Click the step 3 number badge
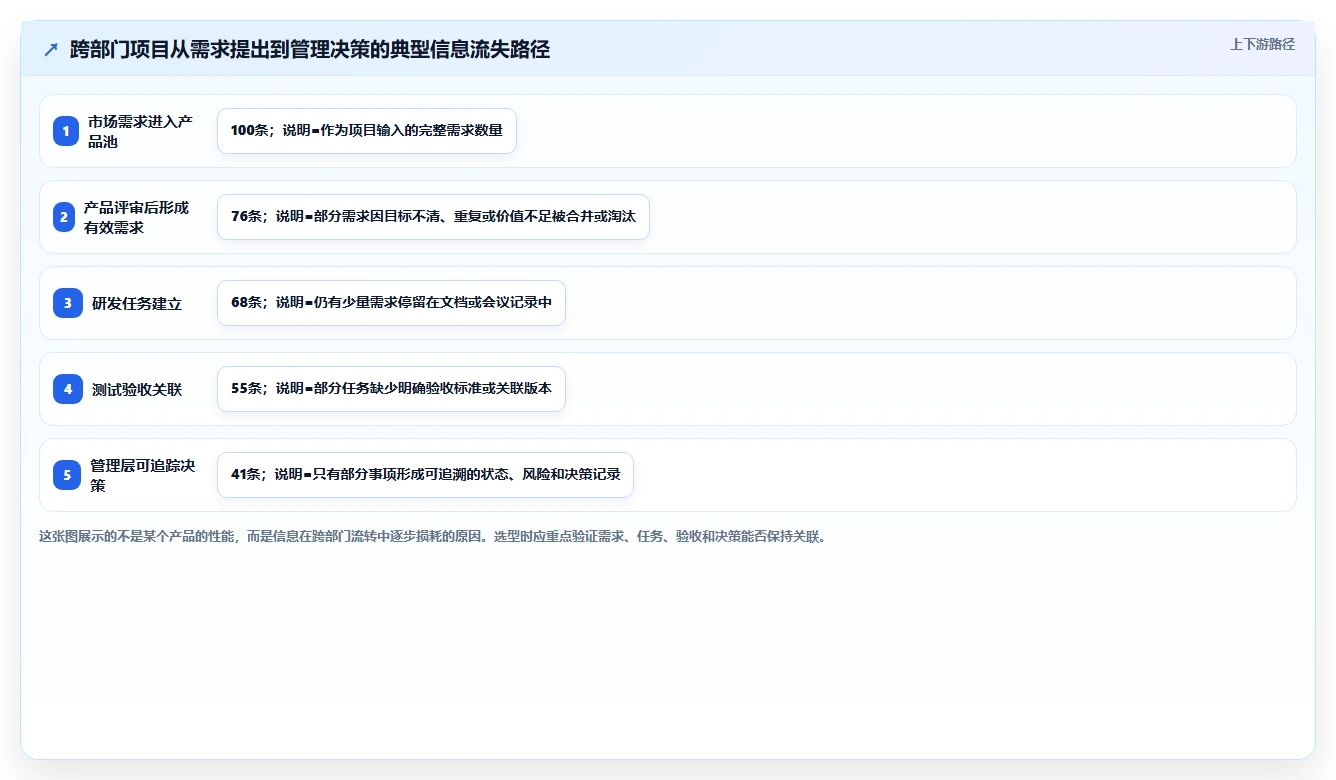Viewport: 1336px width, 780px height. (x=68, y=303)
